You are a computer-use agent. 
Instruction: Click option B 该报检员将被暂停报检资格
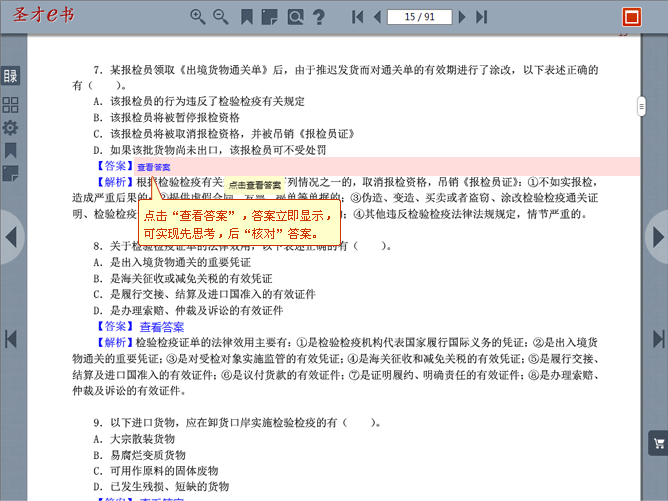(x=166, y=118)
